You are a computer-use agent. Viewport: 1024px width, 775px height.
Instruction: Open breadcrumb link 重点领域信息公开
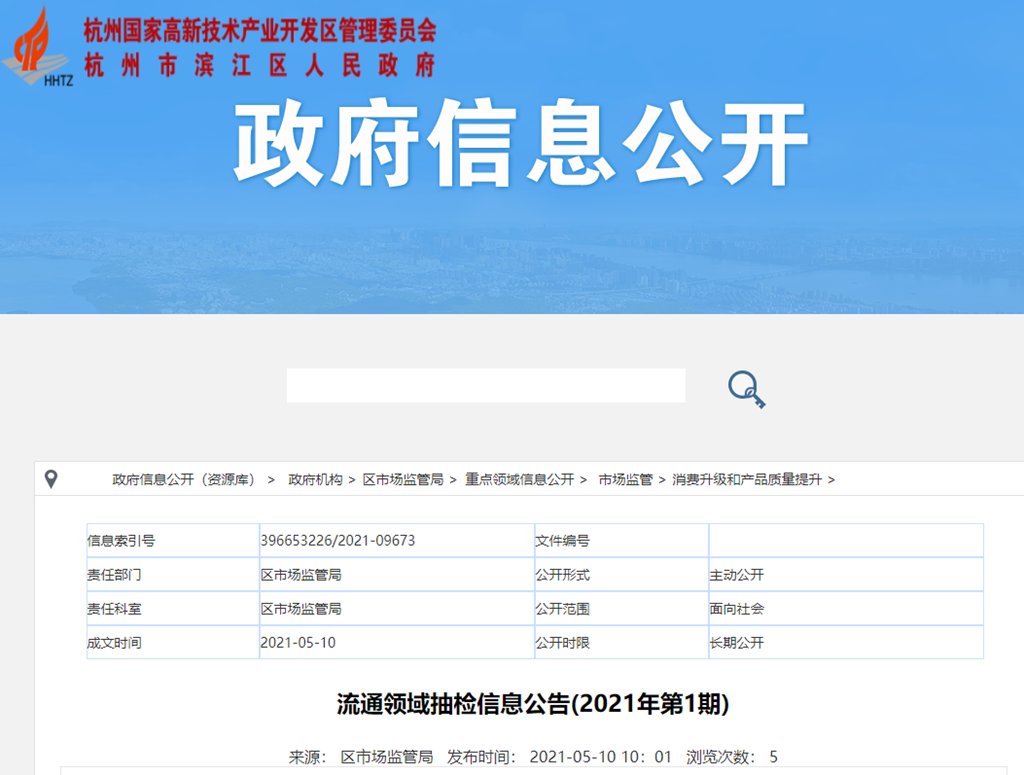click(519, 480)
